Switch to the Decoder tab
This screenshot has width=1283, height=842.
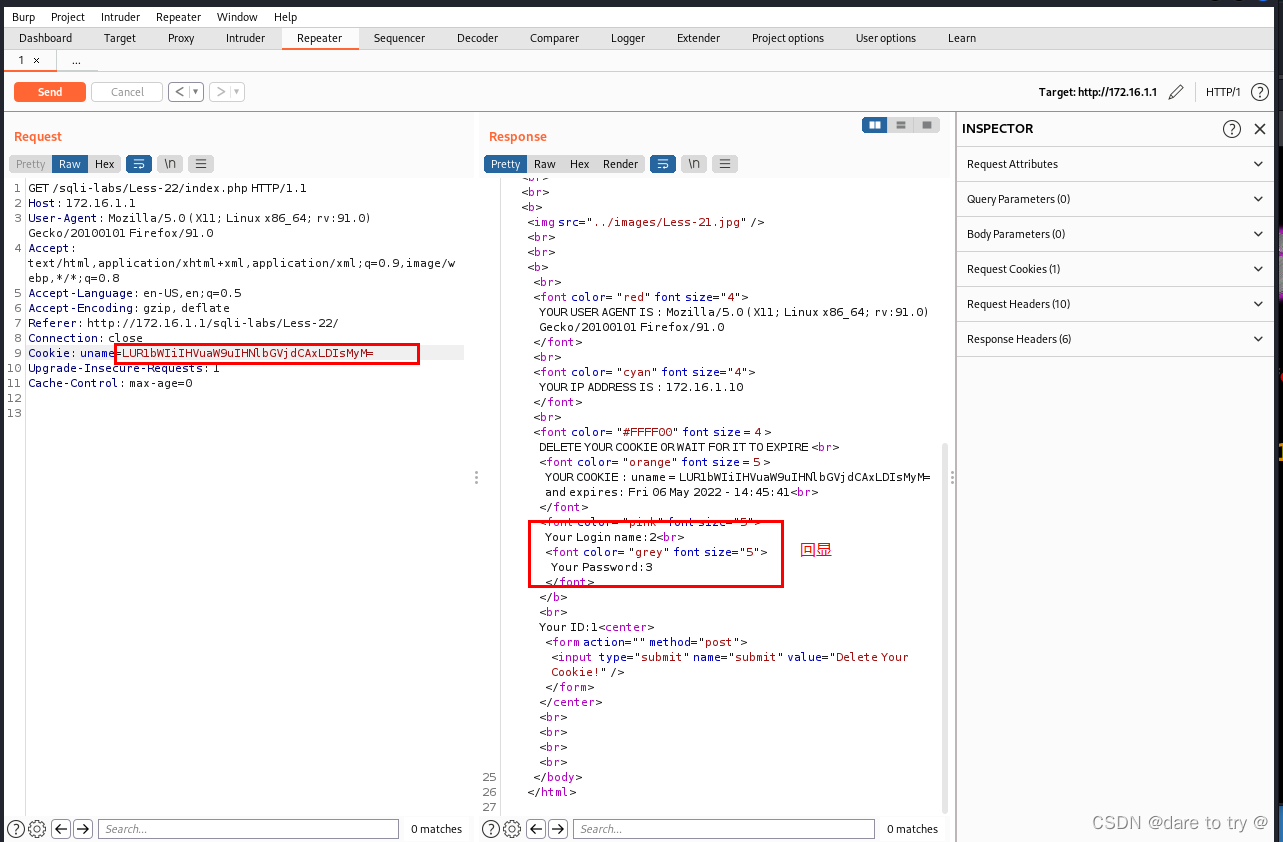pos(477,38)
